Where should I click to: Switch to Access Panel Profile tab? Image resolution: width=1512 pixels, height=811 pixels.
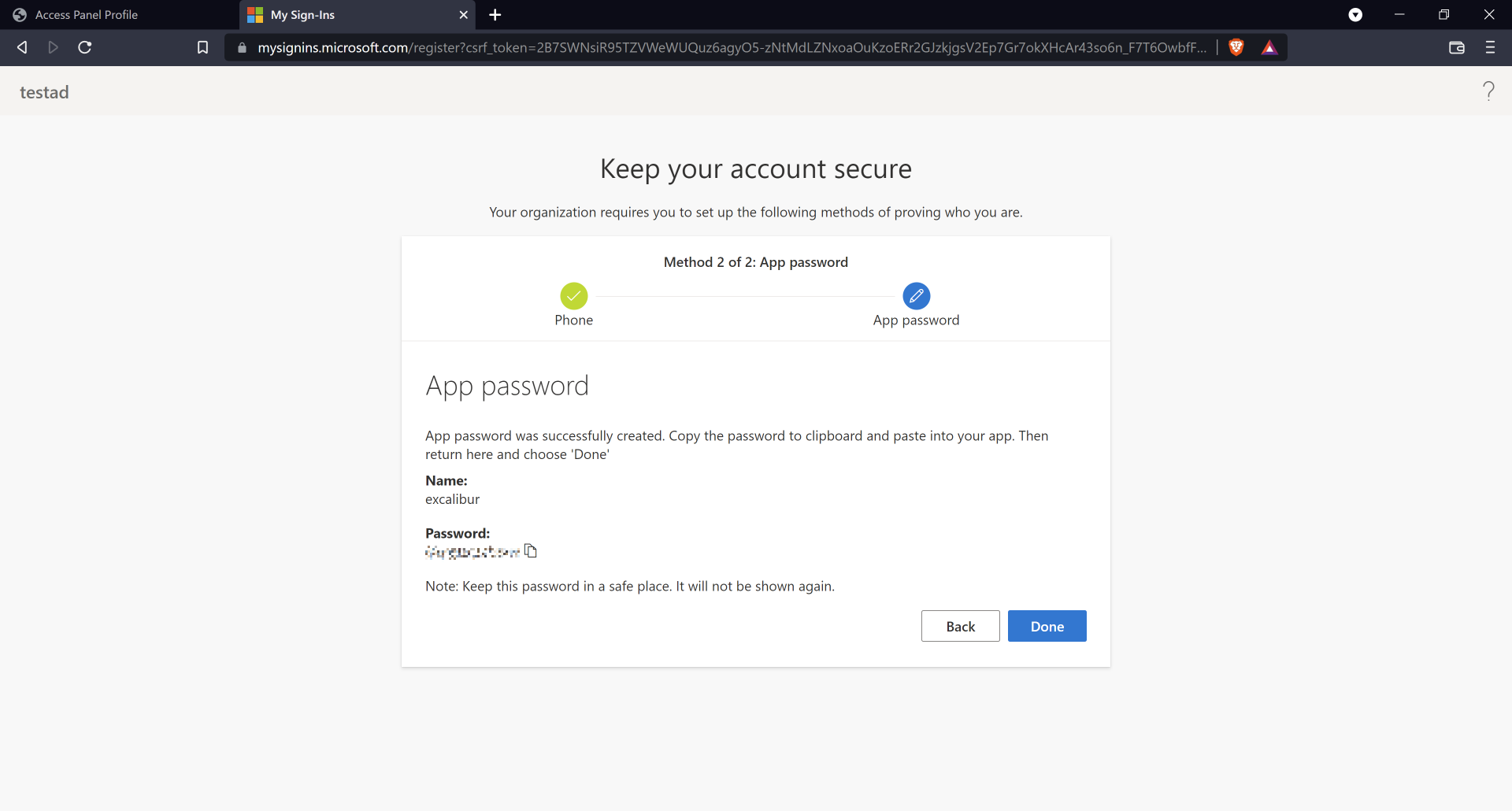tap(87, 15)
